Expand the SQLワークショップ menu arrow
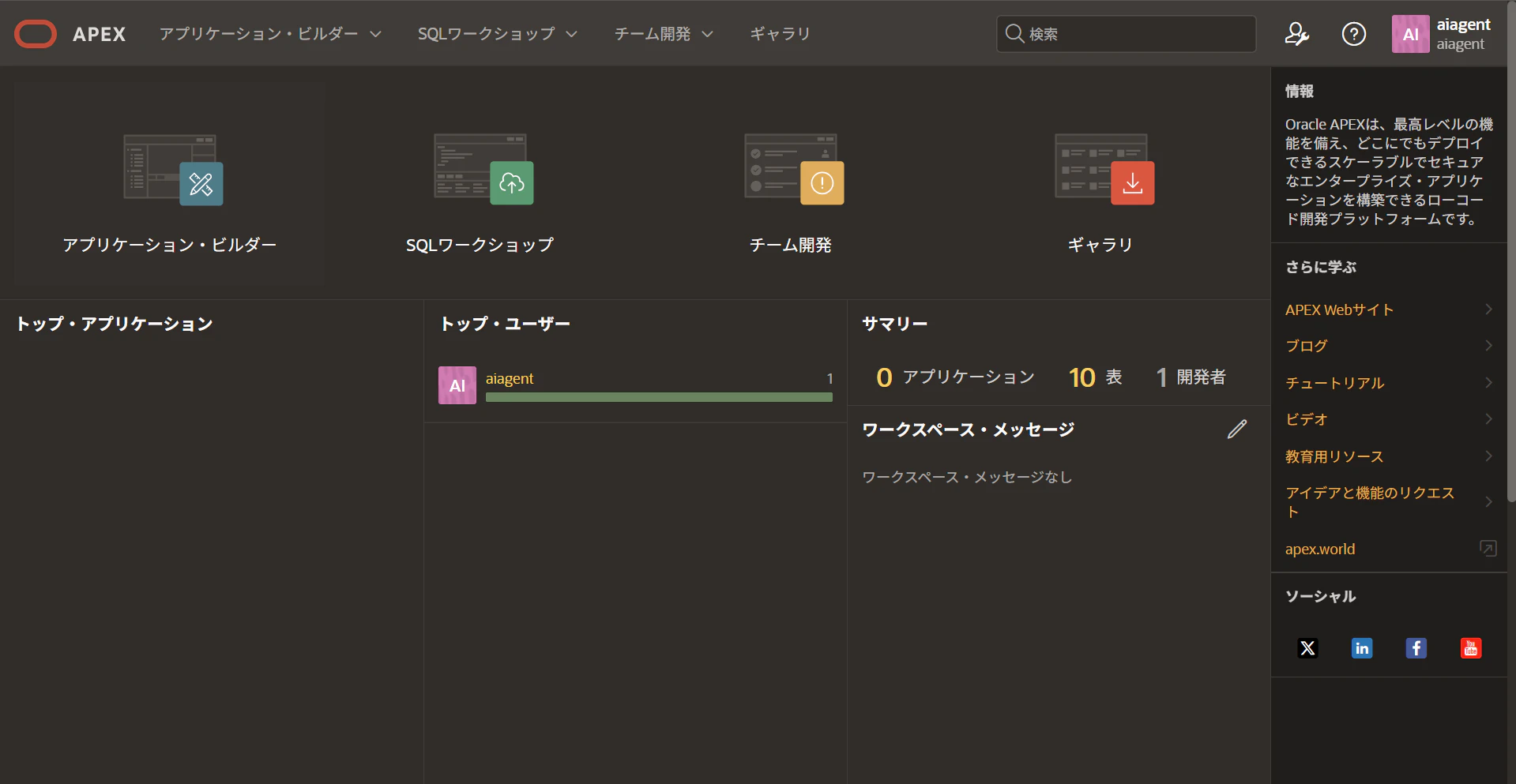Image resolution: width=1516 pixels, height=784 pixels. (572, 34)
